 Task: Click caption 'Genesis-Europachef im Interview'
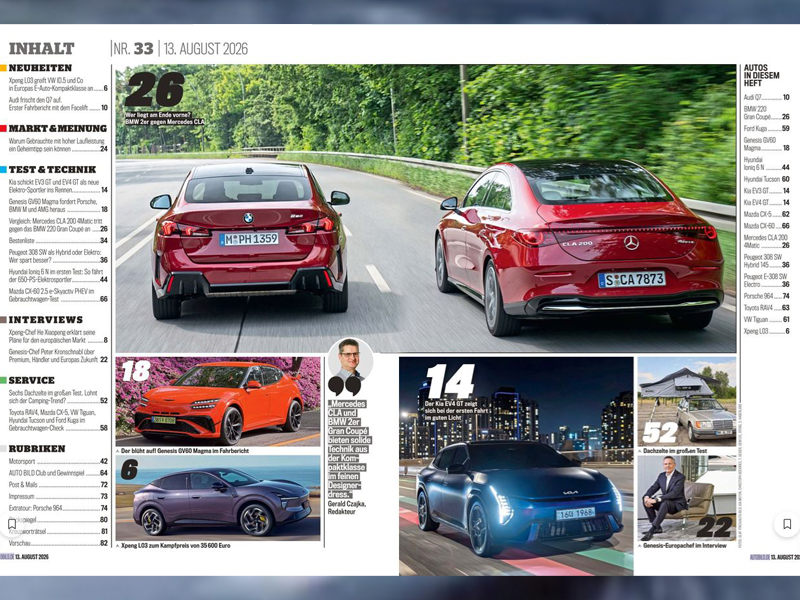tap(685, 545)
